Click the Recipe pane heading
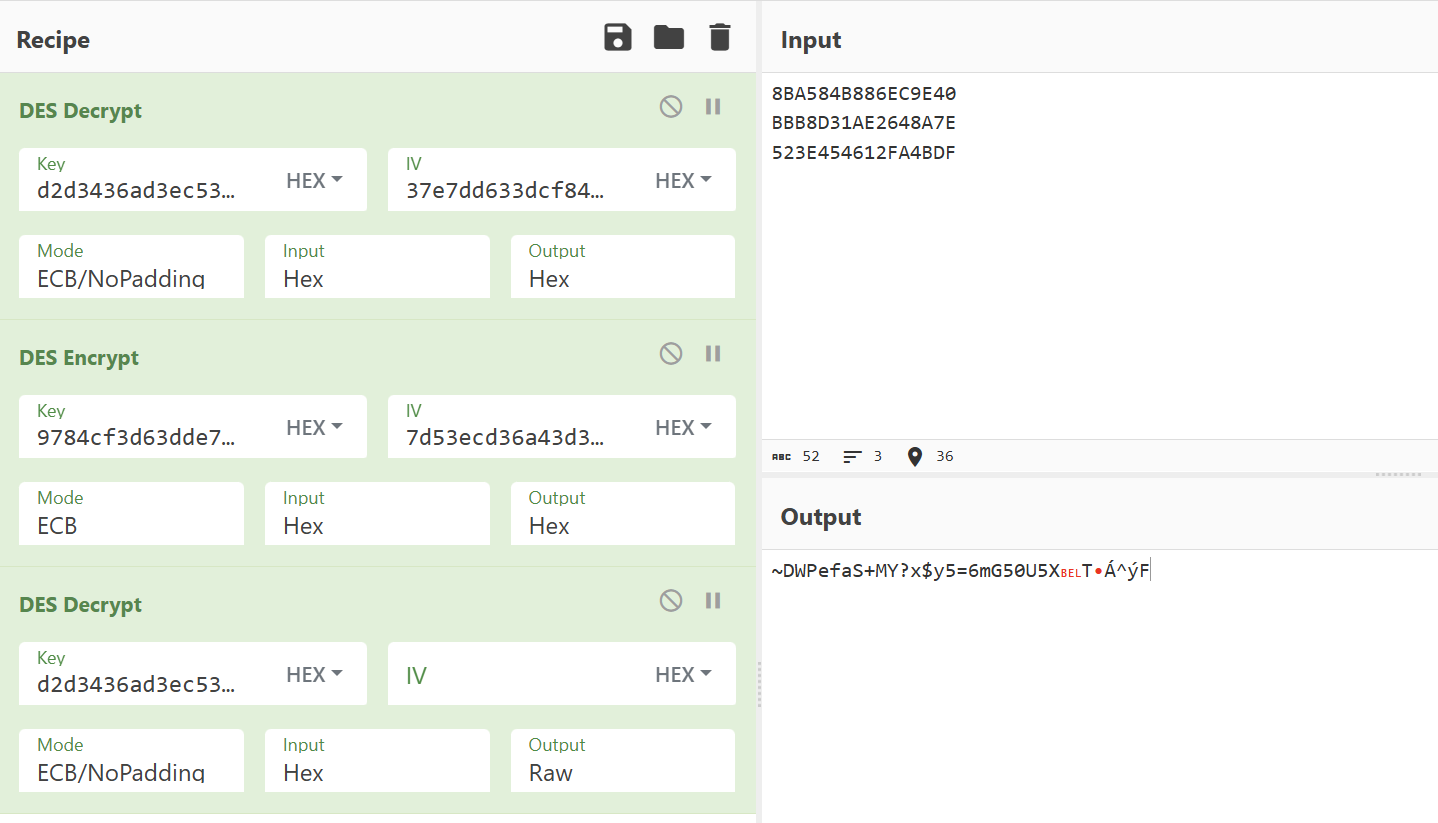 coord(53,40)
